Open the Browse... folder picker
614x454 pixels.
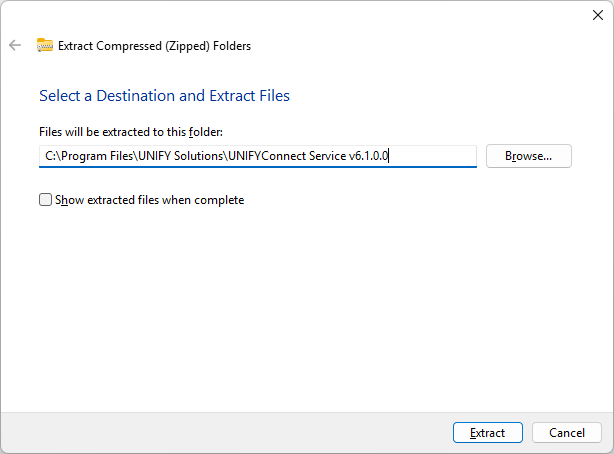point(529,156)
